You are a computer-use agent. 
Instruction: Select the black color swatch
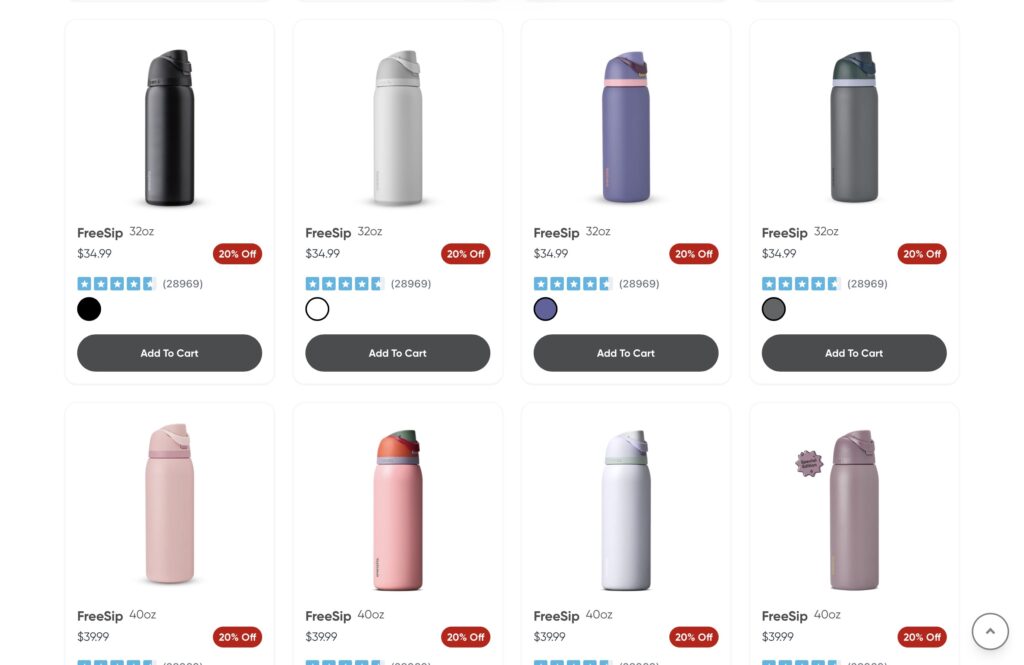pyautogui.click(x=89, y=309)
